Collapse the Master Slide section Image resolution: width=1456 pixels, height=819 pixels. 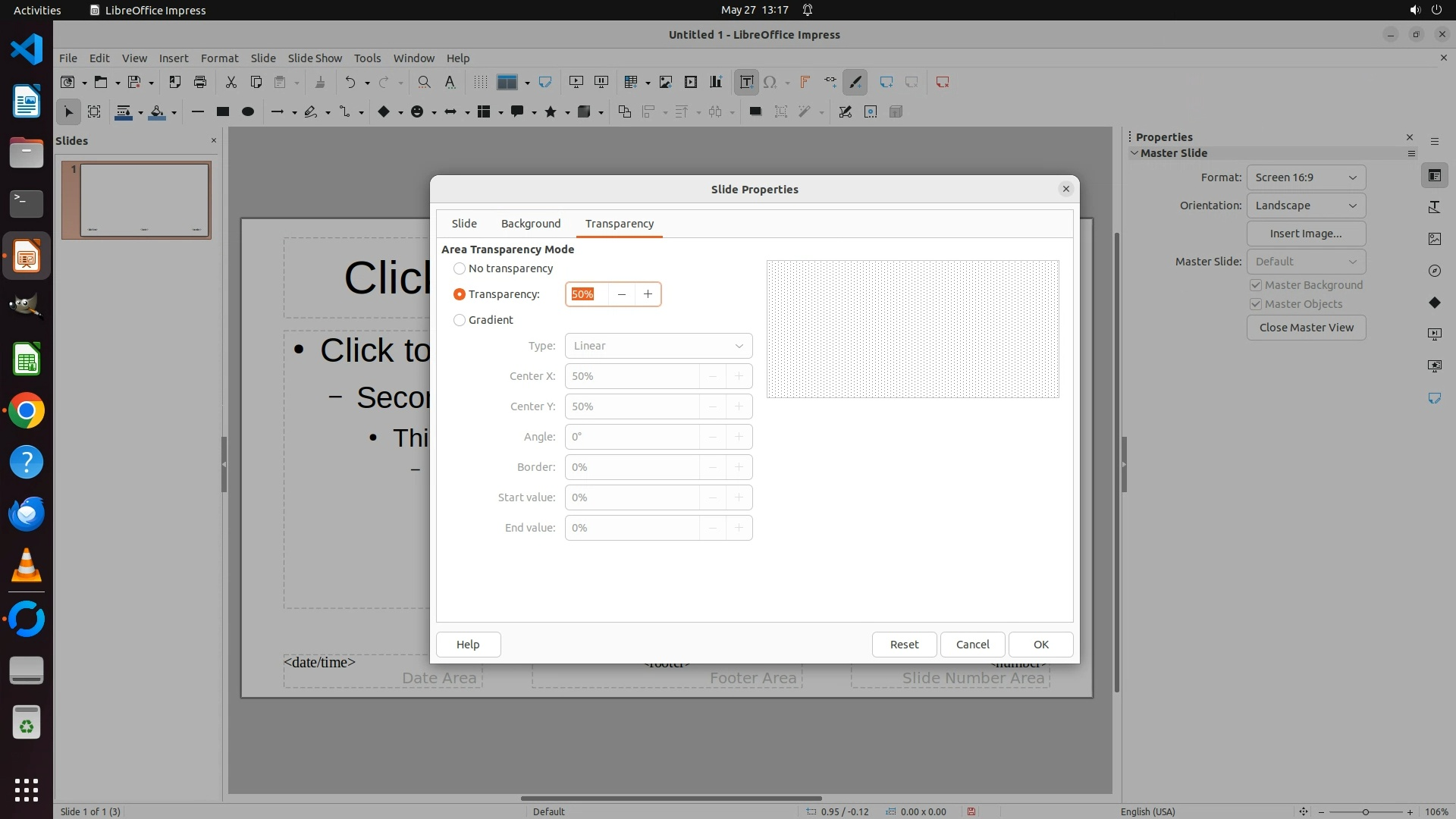pos(1134,153)
